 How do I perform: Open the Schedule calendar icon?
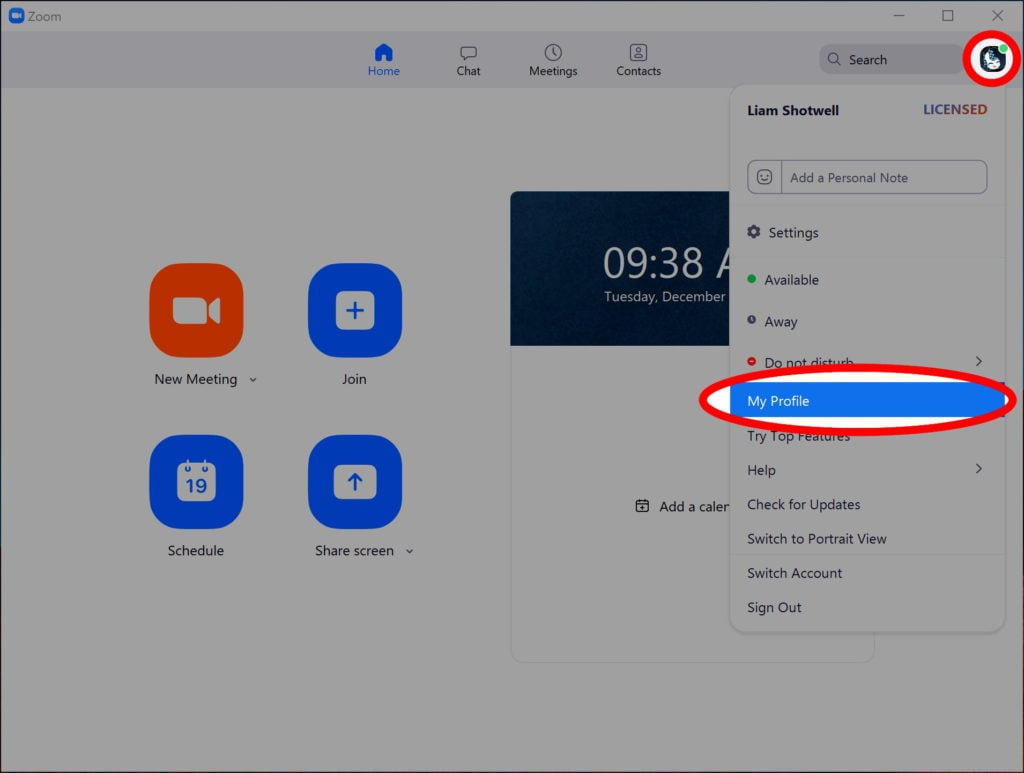[x=196, y=482]
